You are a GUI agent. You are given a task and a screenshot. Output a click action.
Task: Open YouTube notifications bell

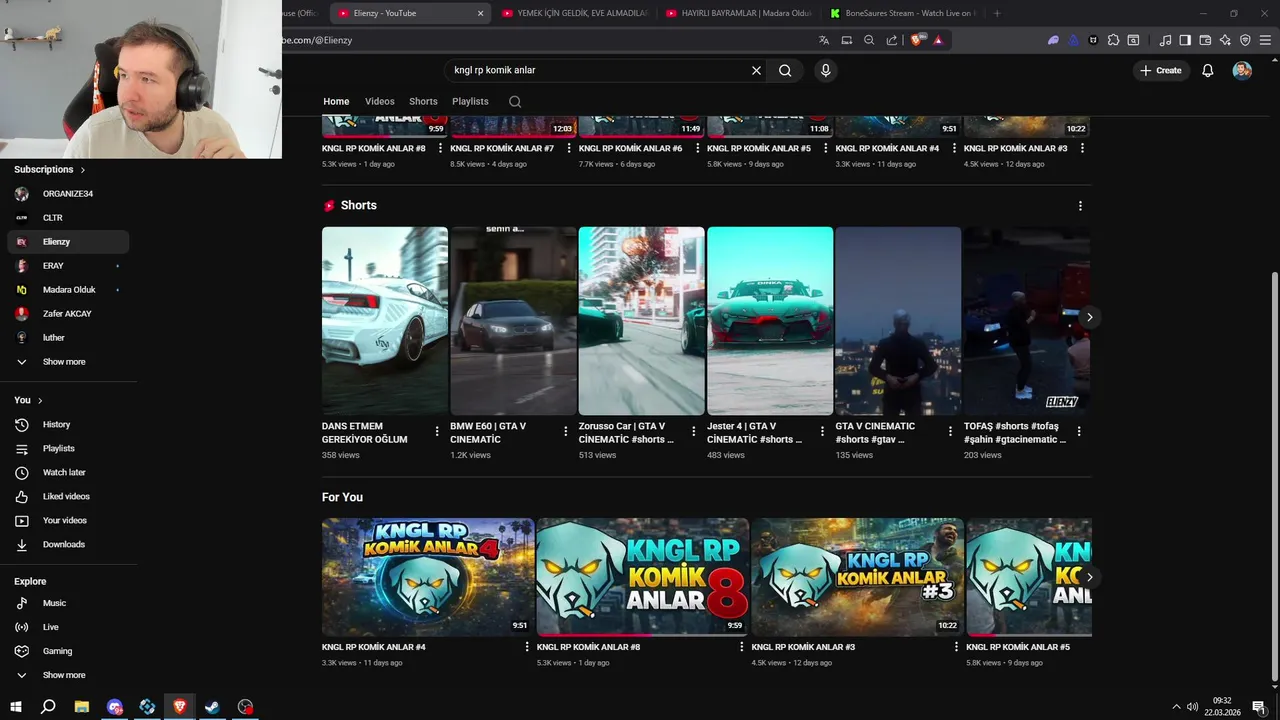tap(1207, 70)
